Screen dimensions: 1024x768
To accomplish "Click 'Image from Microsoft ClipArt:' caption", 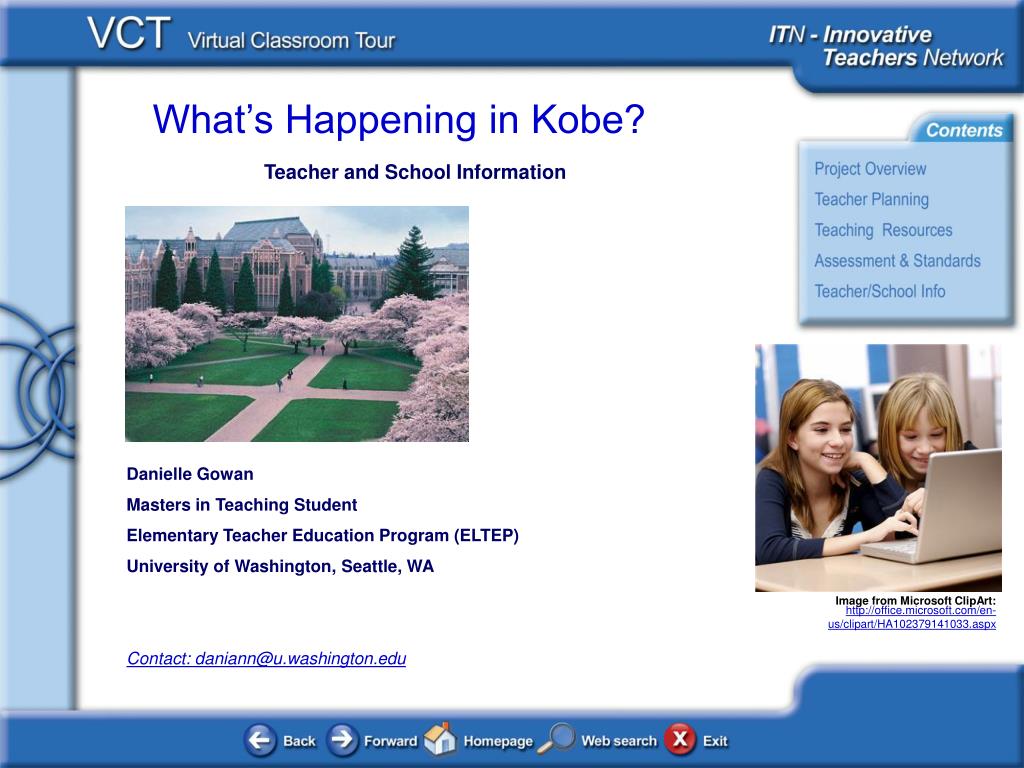I will [916, 600].
